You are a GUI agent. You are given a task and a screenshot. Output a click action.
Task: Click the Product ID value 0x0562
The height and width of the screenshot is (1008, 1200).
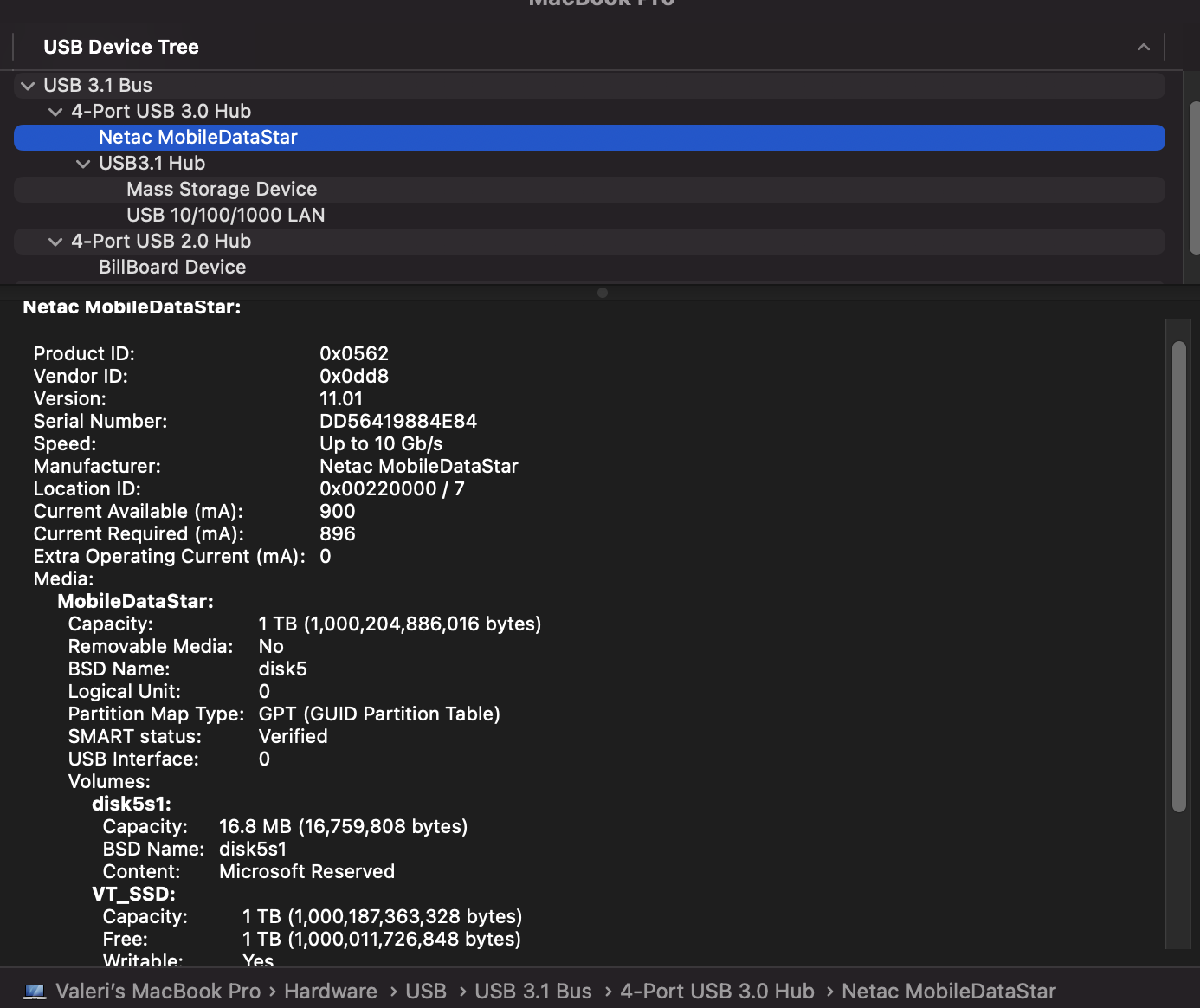(354, 354)
